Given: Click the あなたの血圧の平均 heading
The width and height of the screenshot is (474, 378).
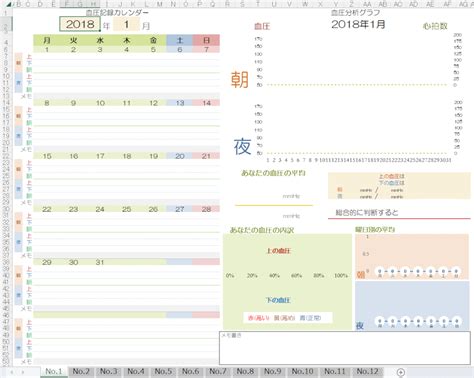Looking at the screenshot, I should coord(273,173).
